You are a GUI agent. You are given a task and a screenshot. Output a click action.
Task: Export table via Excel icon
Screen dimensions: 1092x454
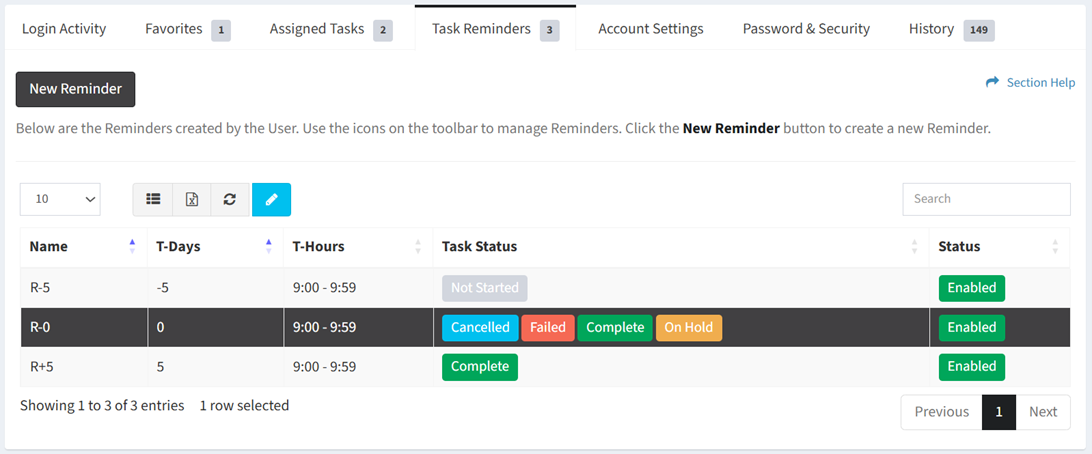click(x=192, y=199)
